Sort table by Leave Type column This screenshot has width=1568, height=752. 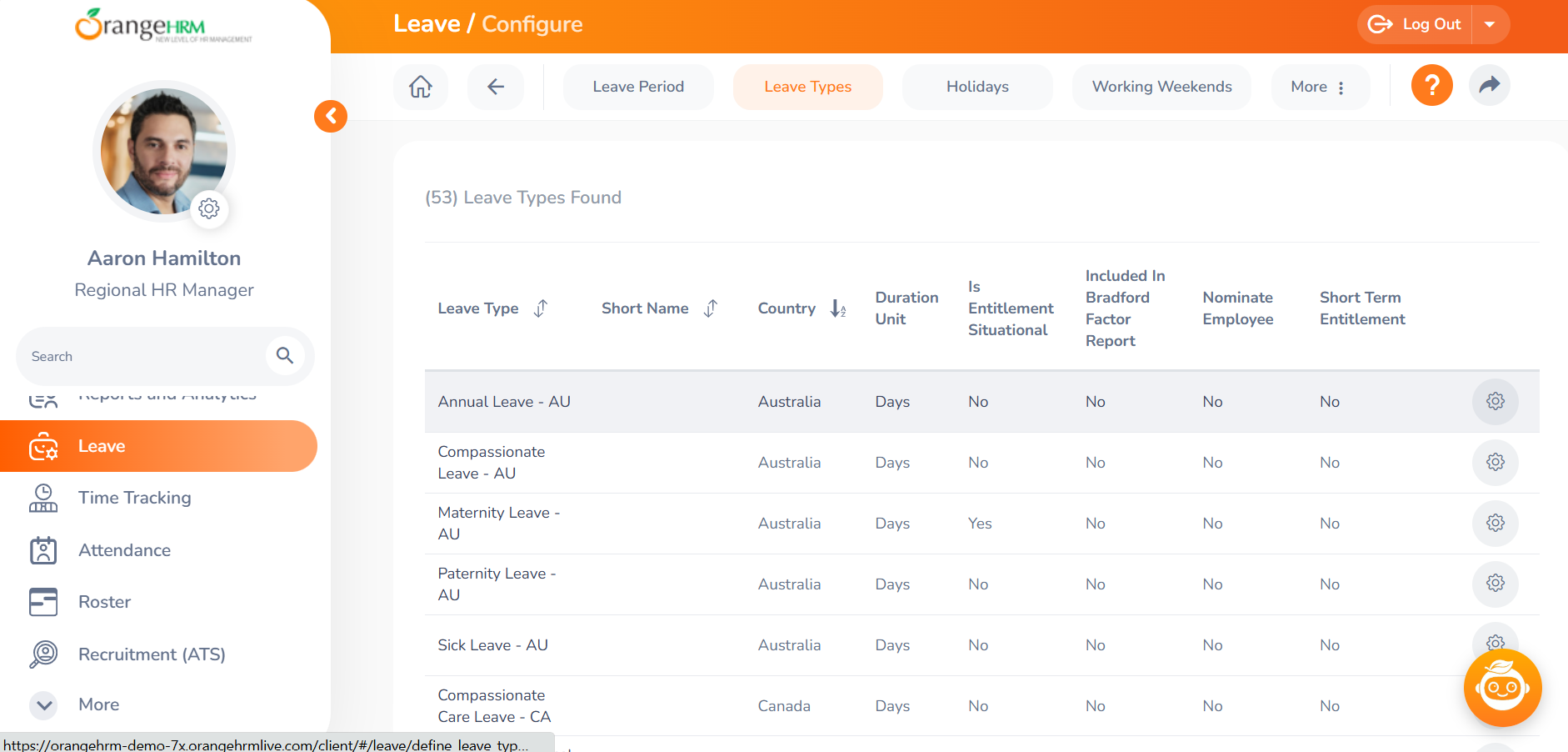click(x=541, y=308)
